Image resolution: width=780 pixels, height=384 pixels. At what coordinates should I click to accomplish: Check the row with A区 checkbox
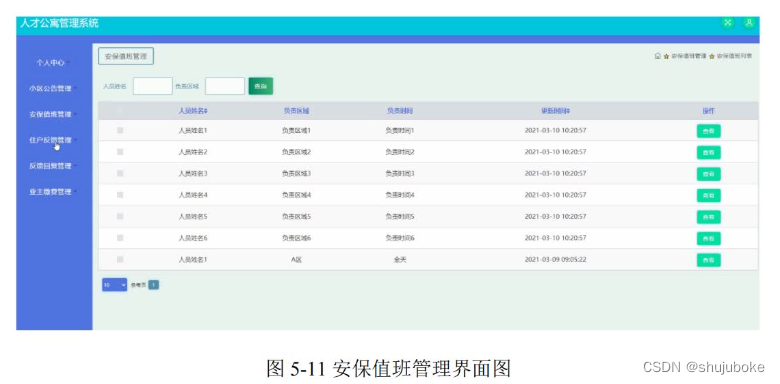point(120,259)
